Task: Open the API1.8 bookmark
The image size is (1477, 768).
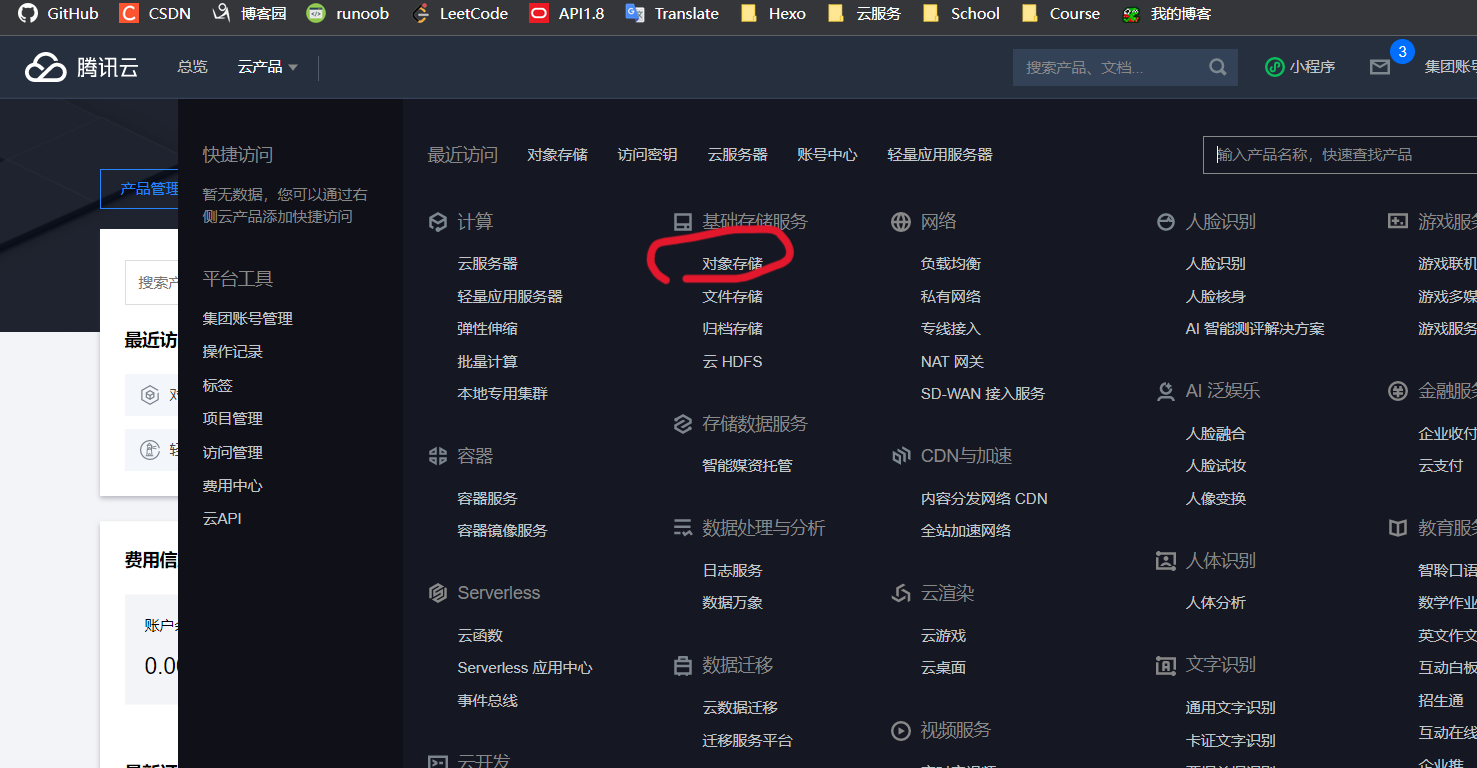Action: 567,14
